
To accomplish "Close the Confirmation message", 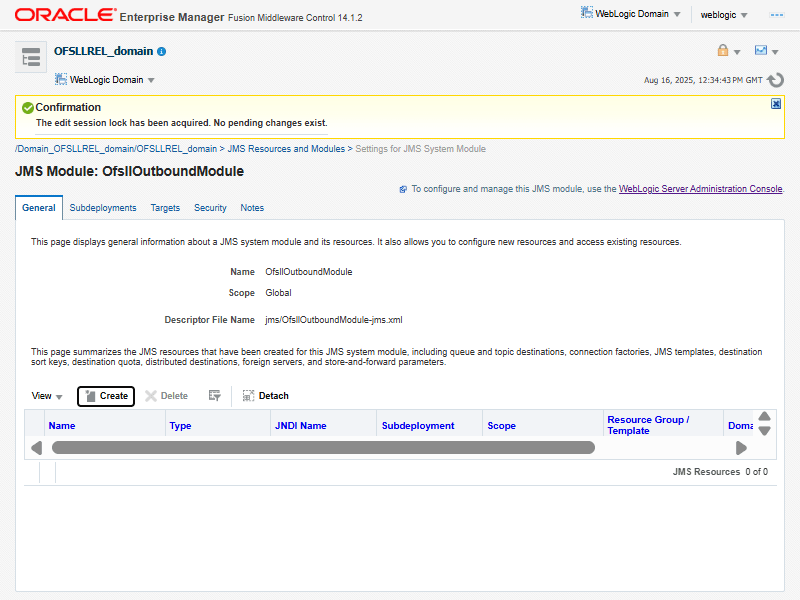I will tap(776, 104).
